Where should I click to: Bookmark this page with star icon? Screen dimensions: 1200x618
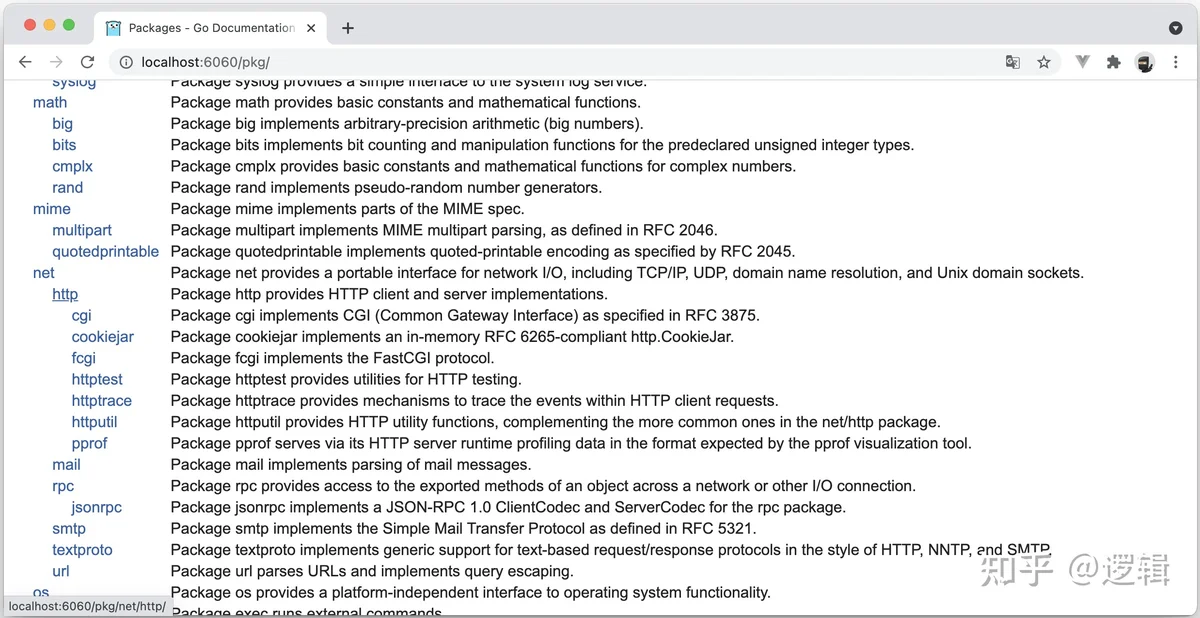pyautogui.click(x=1044, y=62)
